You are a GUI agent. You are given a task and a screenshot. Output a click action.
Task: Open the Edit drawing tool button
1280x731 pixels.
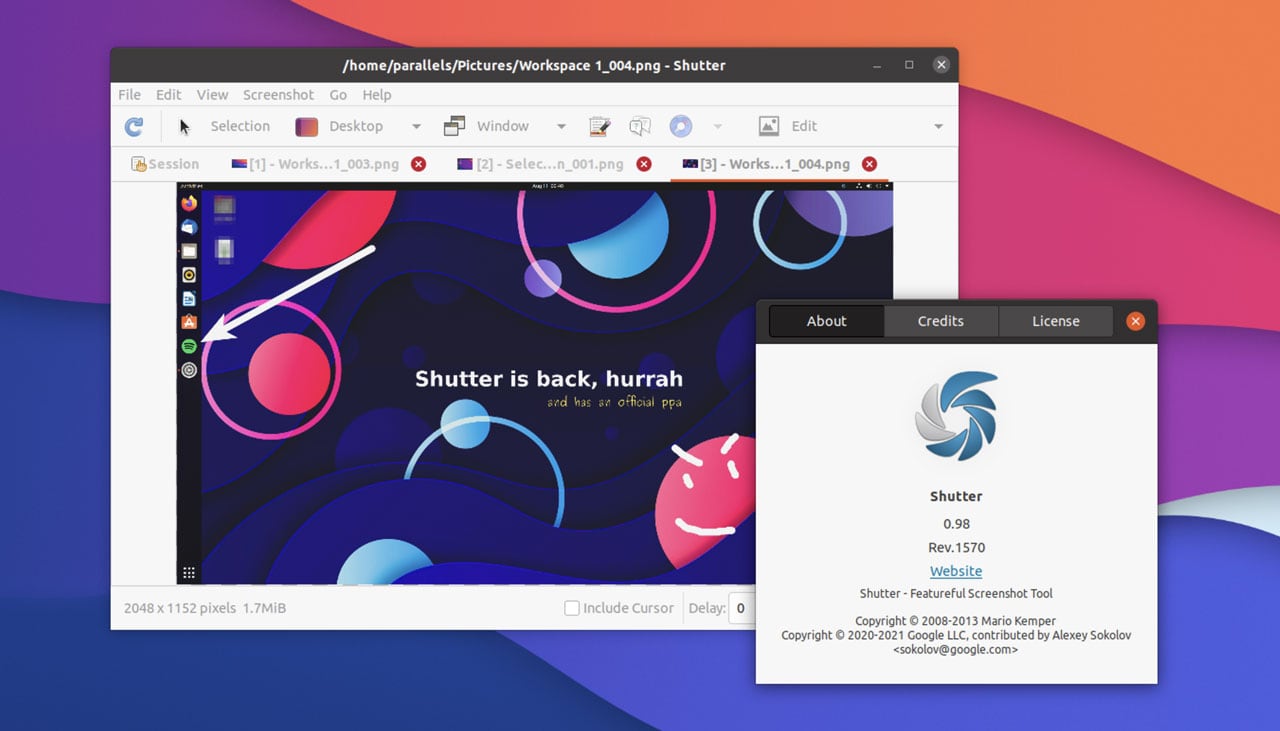(788, 126)
